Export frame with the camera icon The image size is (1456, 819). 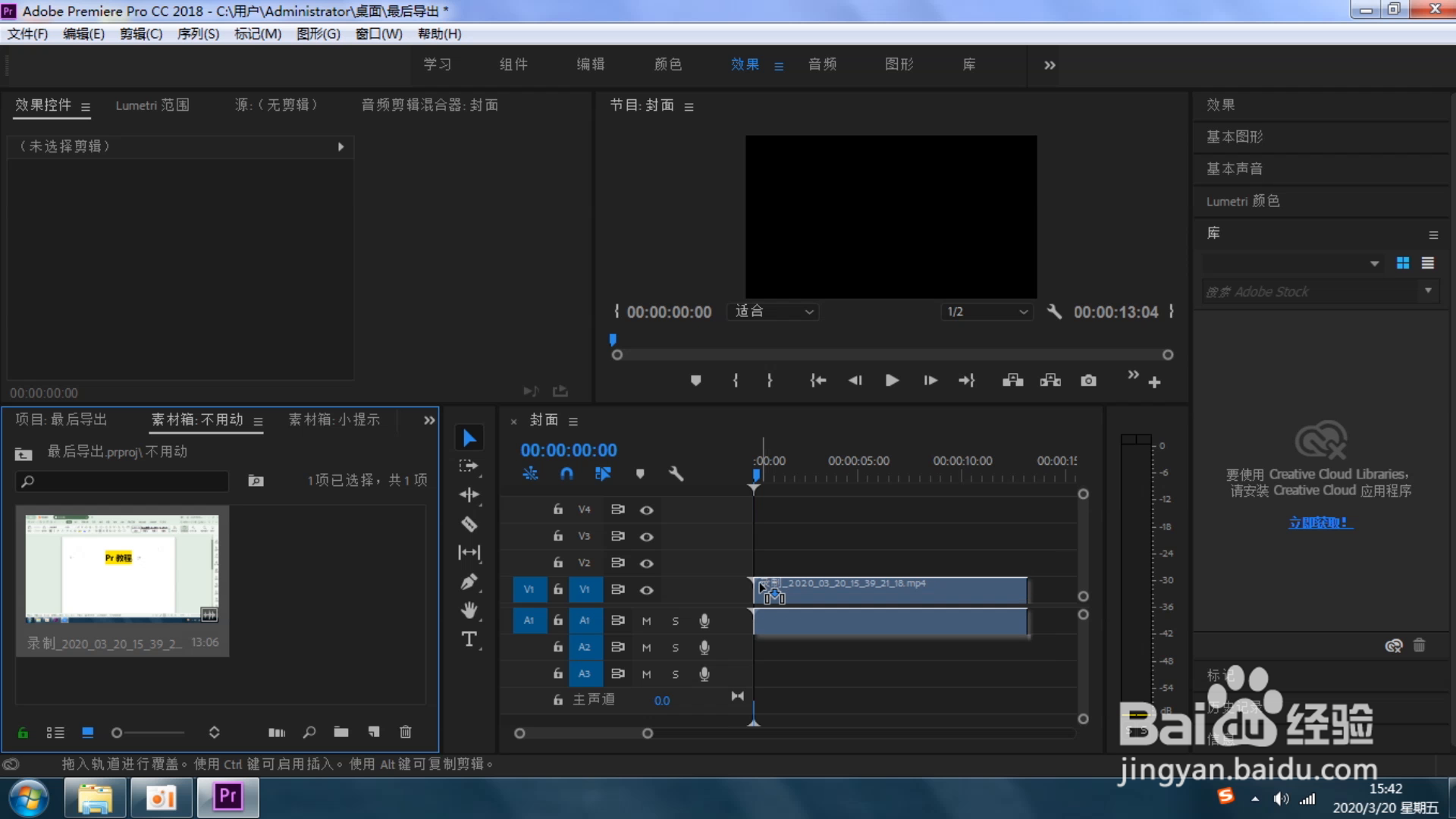pos(1088,381)
